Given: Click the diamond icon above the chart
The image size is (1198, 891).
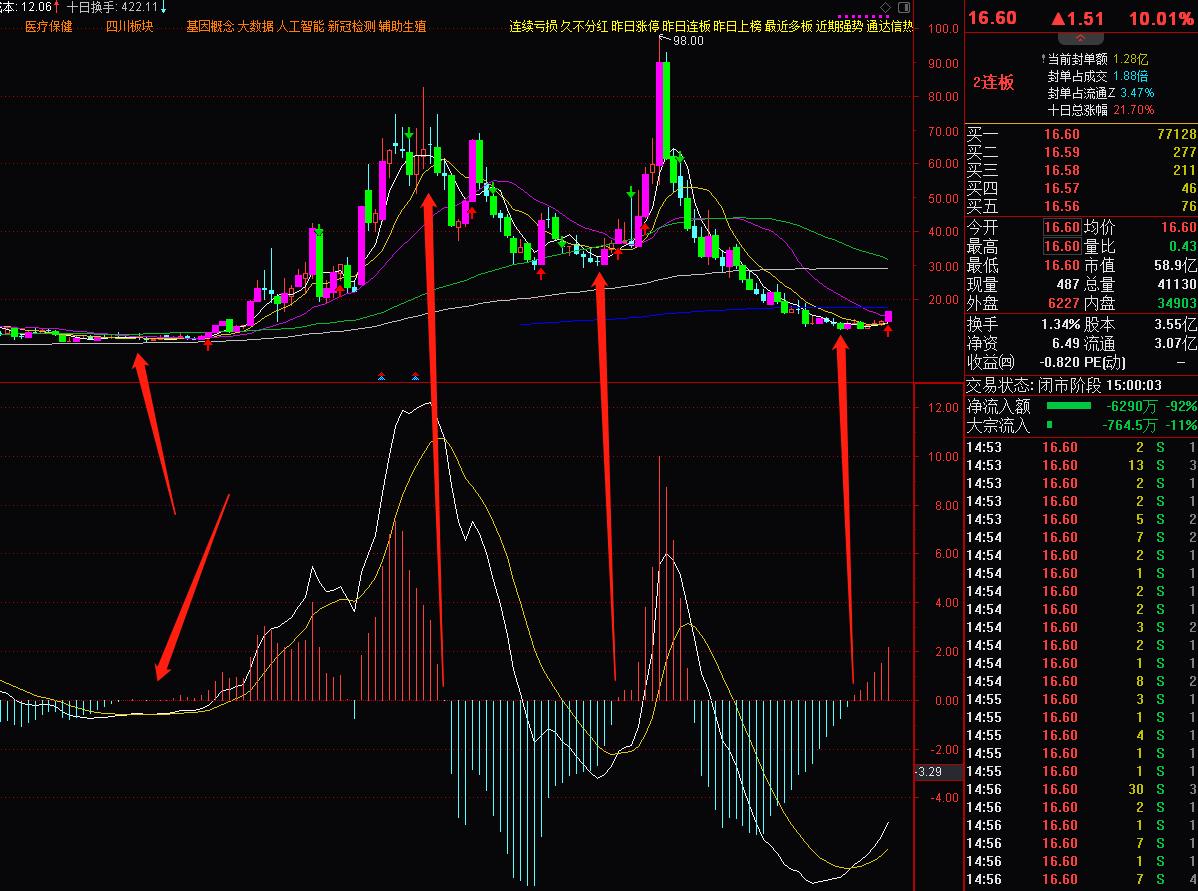Looking at the screenshot, I should tap(885, 7).
